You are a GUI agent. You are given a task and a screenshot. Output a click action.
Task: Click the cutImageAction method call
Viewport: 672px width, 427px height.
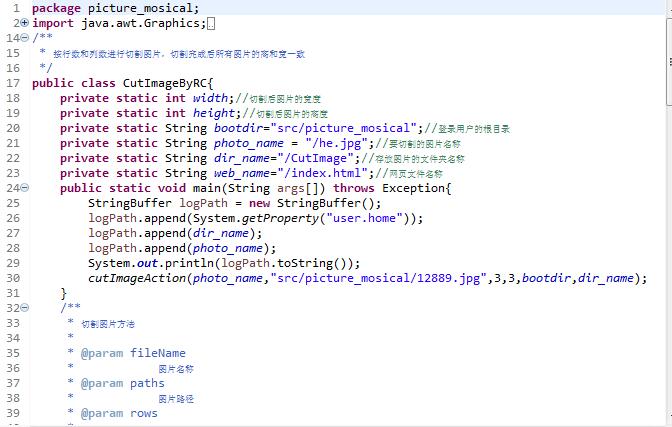(x=137, y=278)
